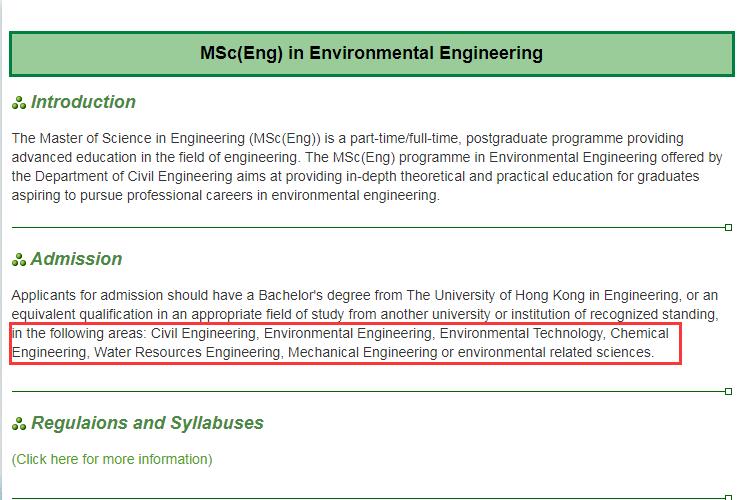
Task: Click the small square ending the Introduction divider
Action: [x=728, y=228]
